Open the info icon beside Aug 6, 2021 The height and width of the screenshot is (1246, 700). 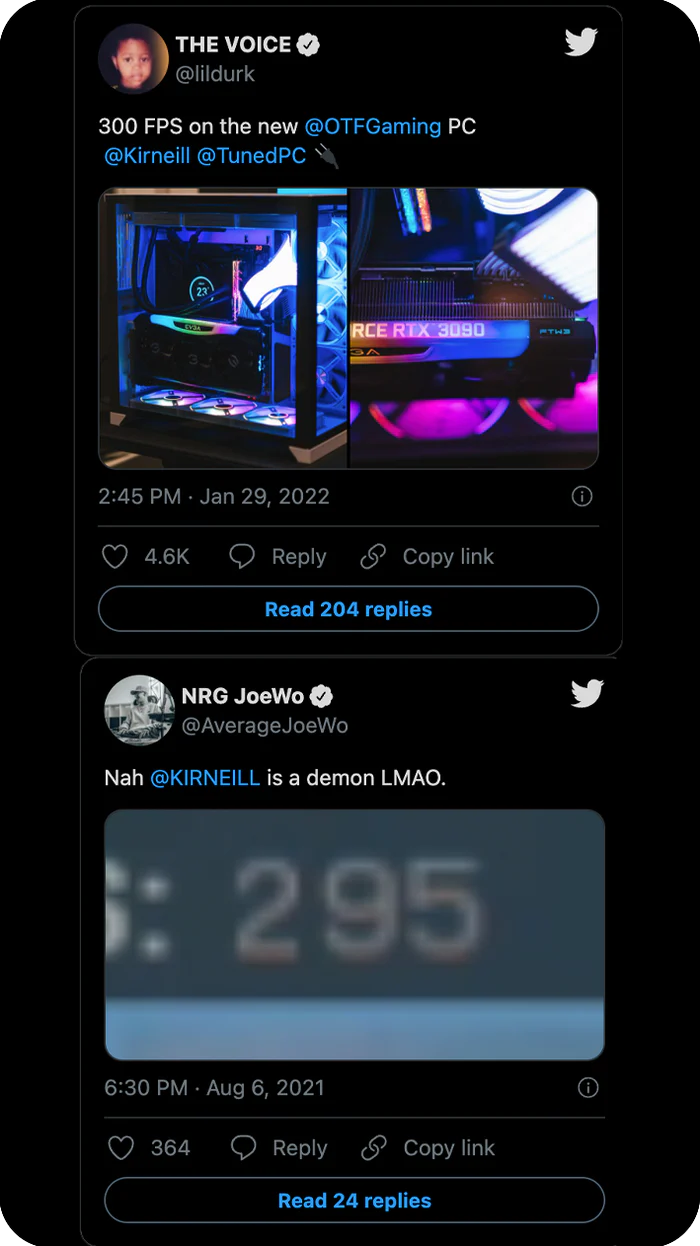(588, 1088)
